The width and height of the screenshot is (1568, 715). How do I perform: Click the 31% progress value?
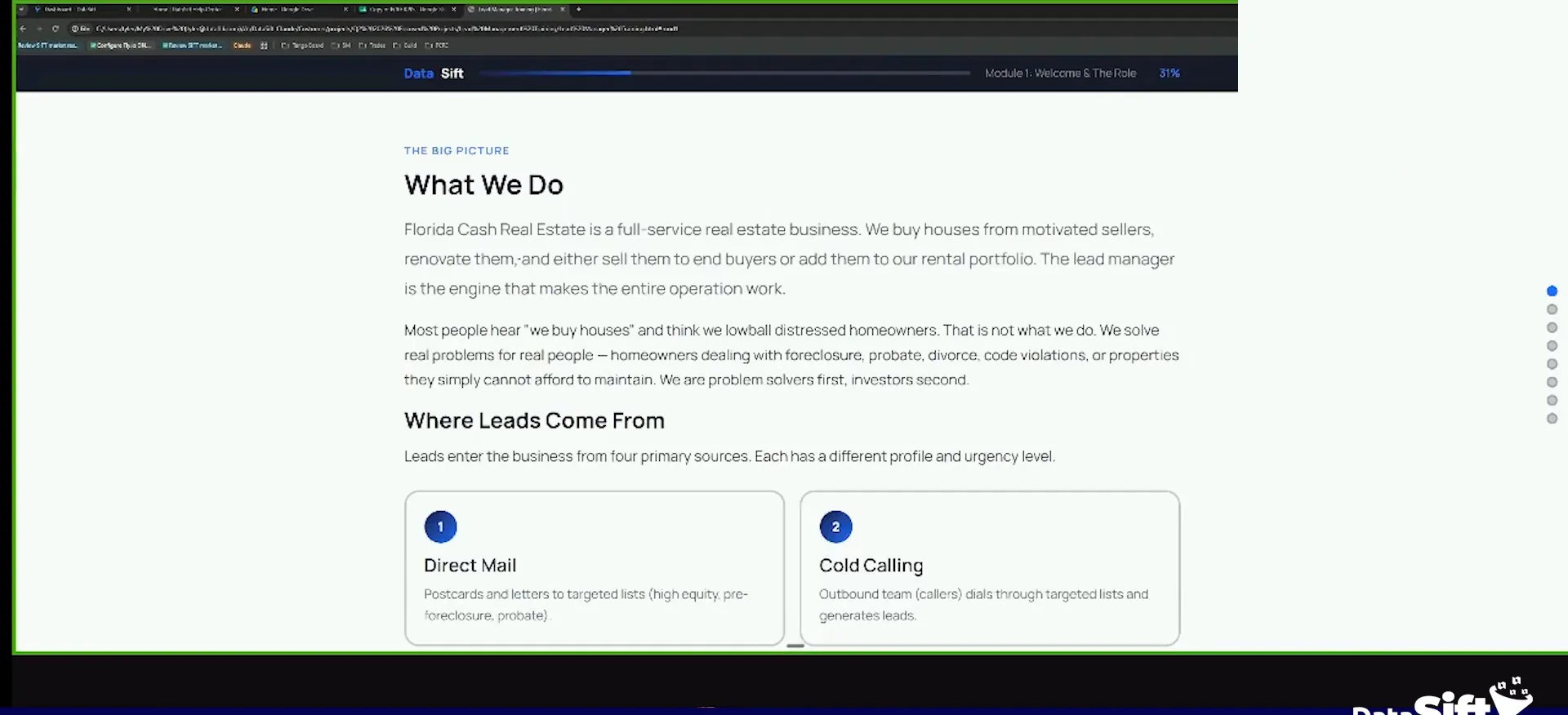pos(1169,73)
